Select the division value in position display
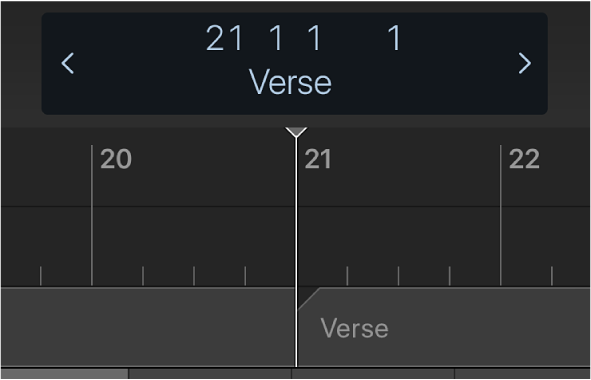 click(315, 38)
